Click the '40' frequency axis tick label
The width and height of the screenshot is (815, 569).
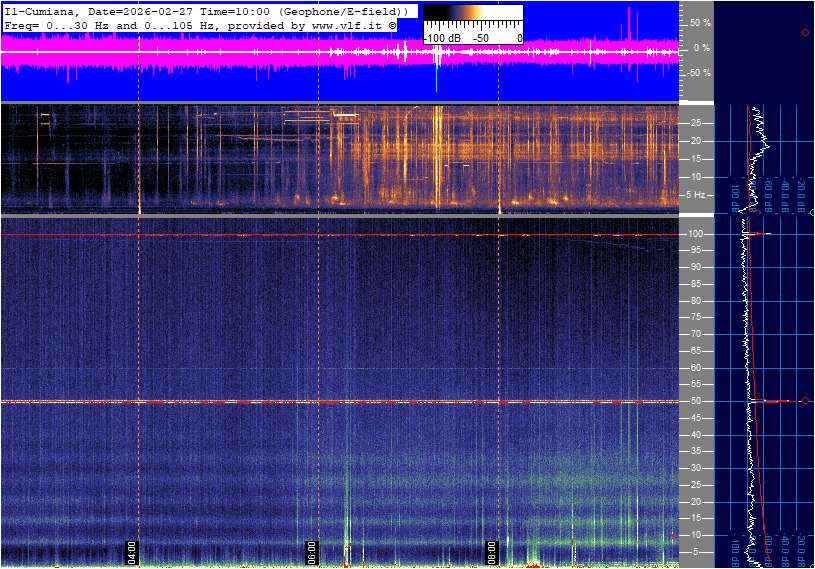695,435
